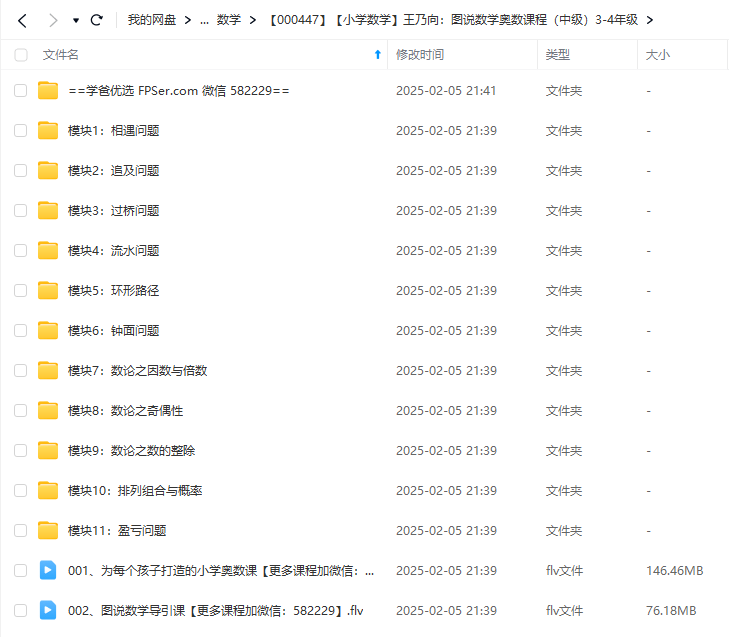Click folder icon of 模块3:过桥问题
This screenshot has width=729, height=637.
(48, 210)
